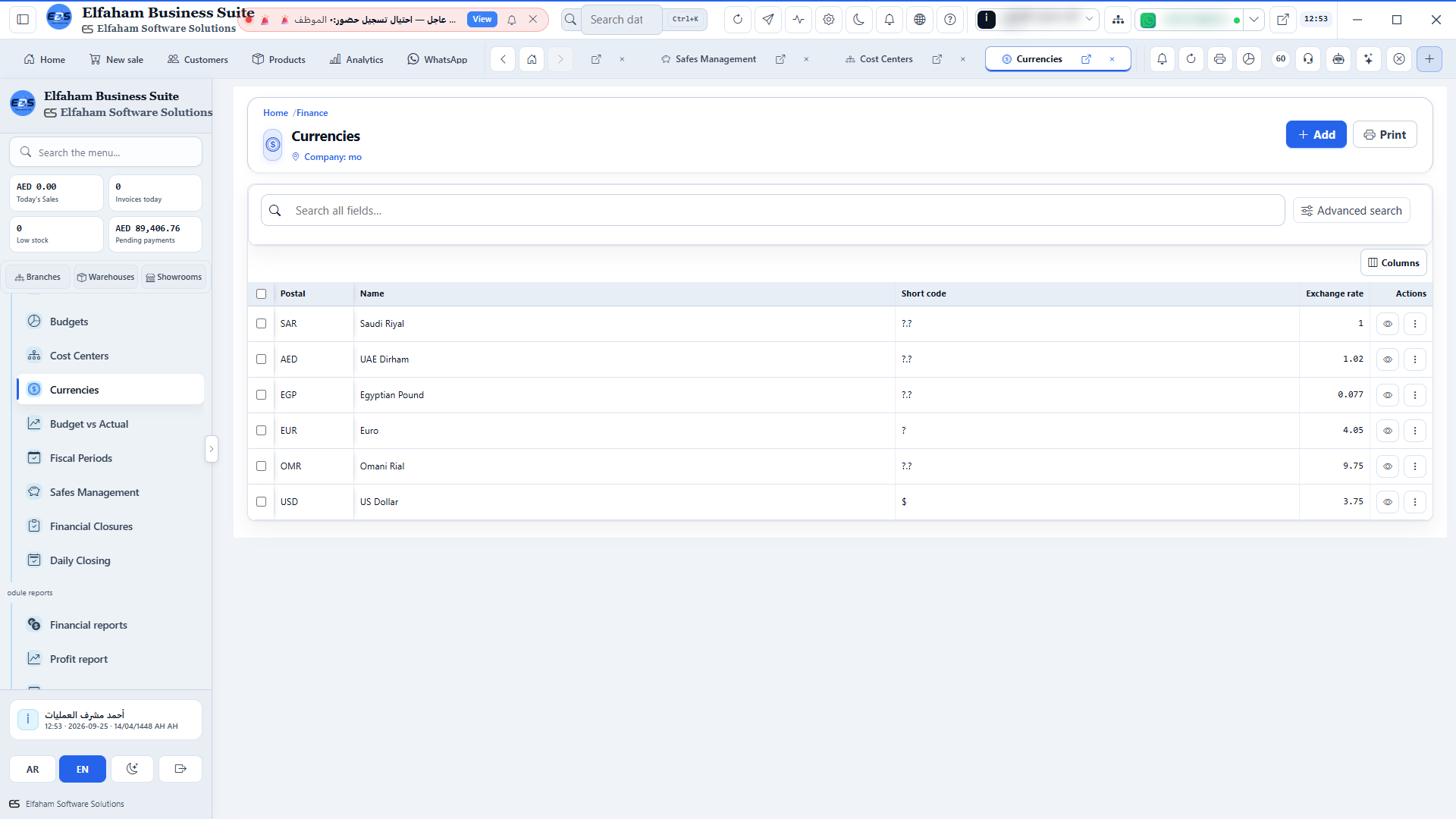Click the printer icon in the tab bar
This screenshot has height=819, width=1456.
click(x=1219, y=58)
